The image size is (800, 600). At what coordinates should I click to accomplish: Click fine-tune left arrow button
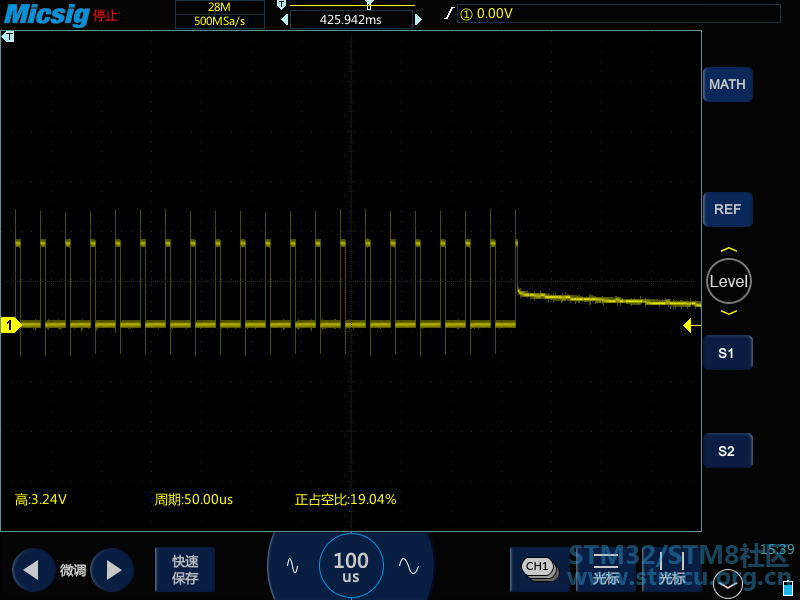[x=33, y=570]
